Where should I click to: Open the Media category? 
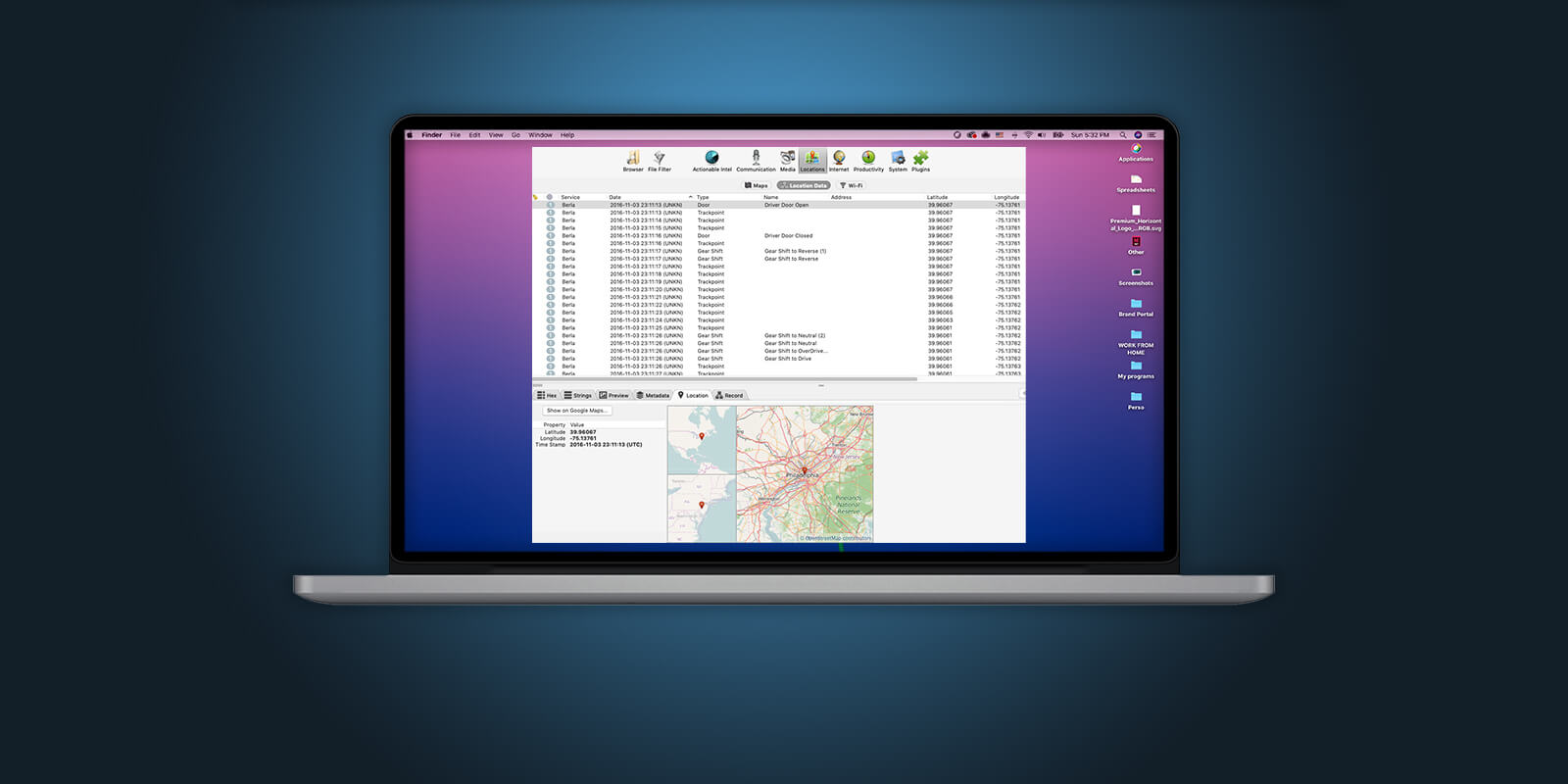click(788, 161)
